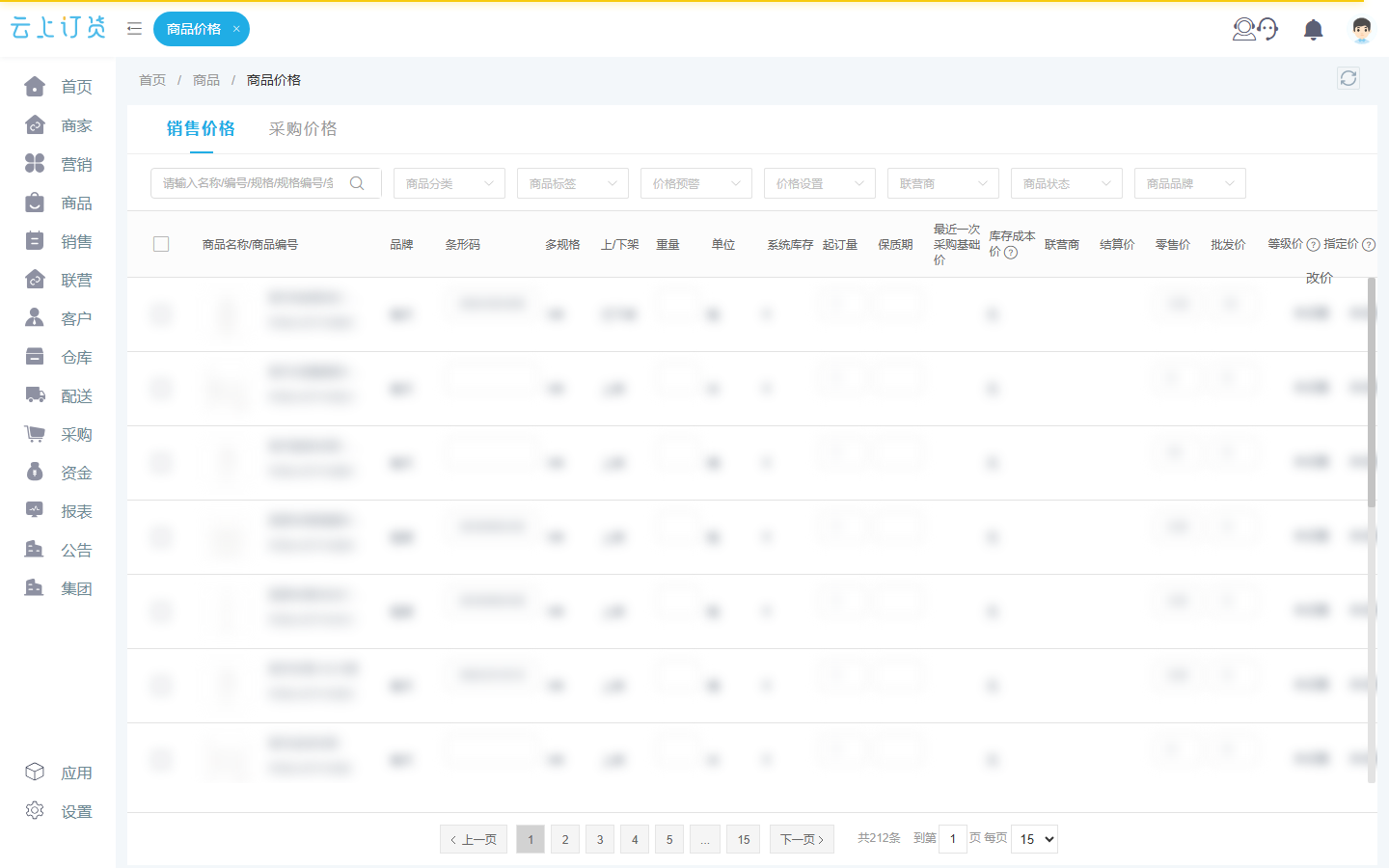Screen dimensions: 1389x868
Task: Click the 上一页 previous page button
Action: [474, 839]
